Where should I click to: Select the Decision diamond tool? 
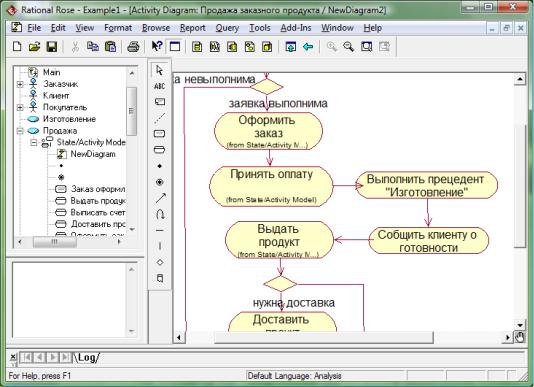[x=159, y=262]
